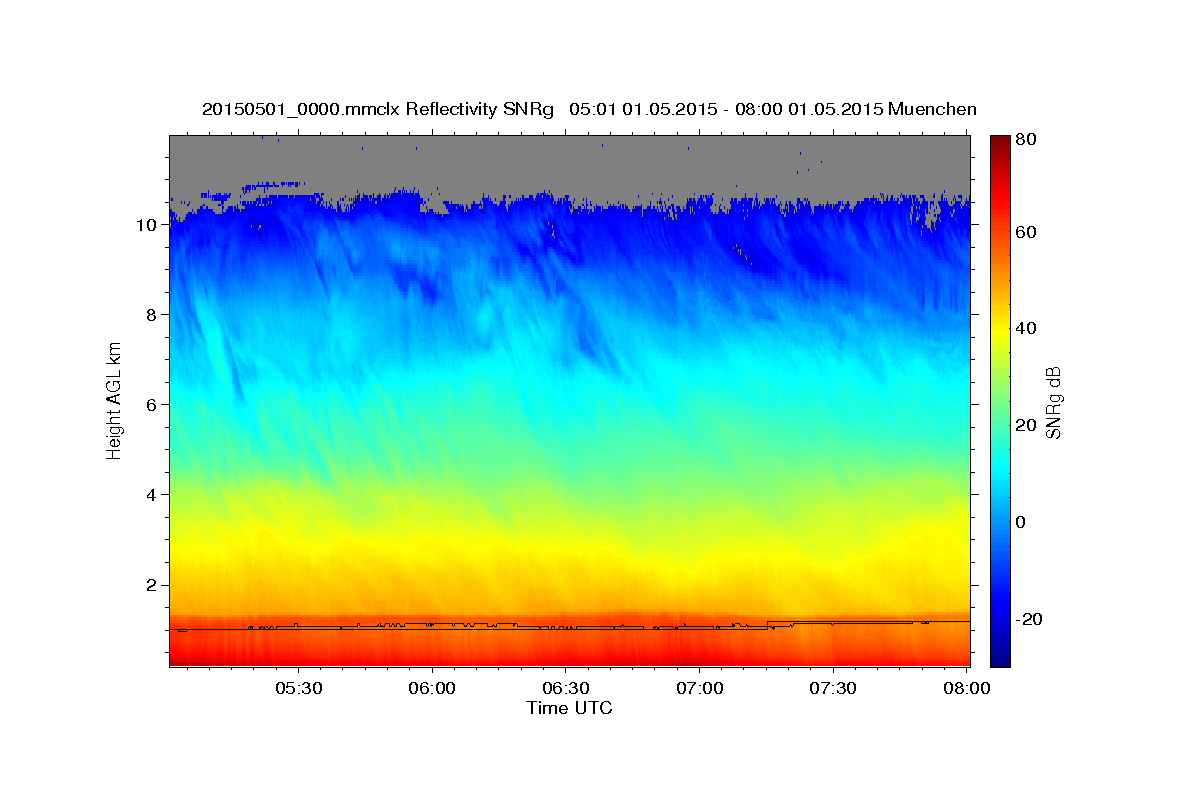Click the colorbar value '0'

[1020, 522]
